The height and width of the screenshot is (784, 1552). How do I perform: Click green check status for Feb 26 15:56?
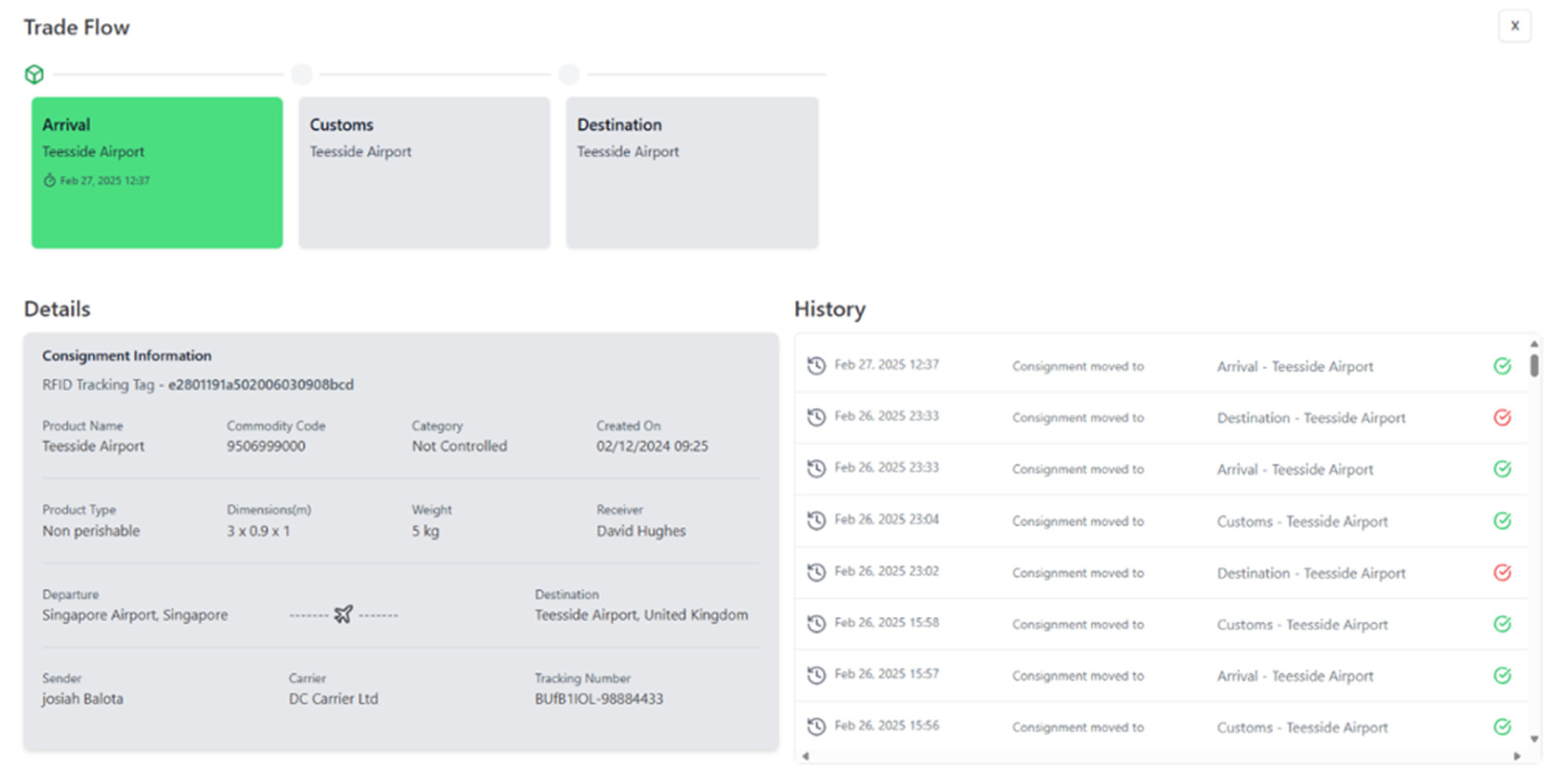[1502, 727]
